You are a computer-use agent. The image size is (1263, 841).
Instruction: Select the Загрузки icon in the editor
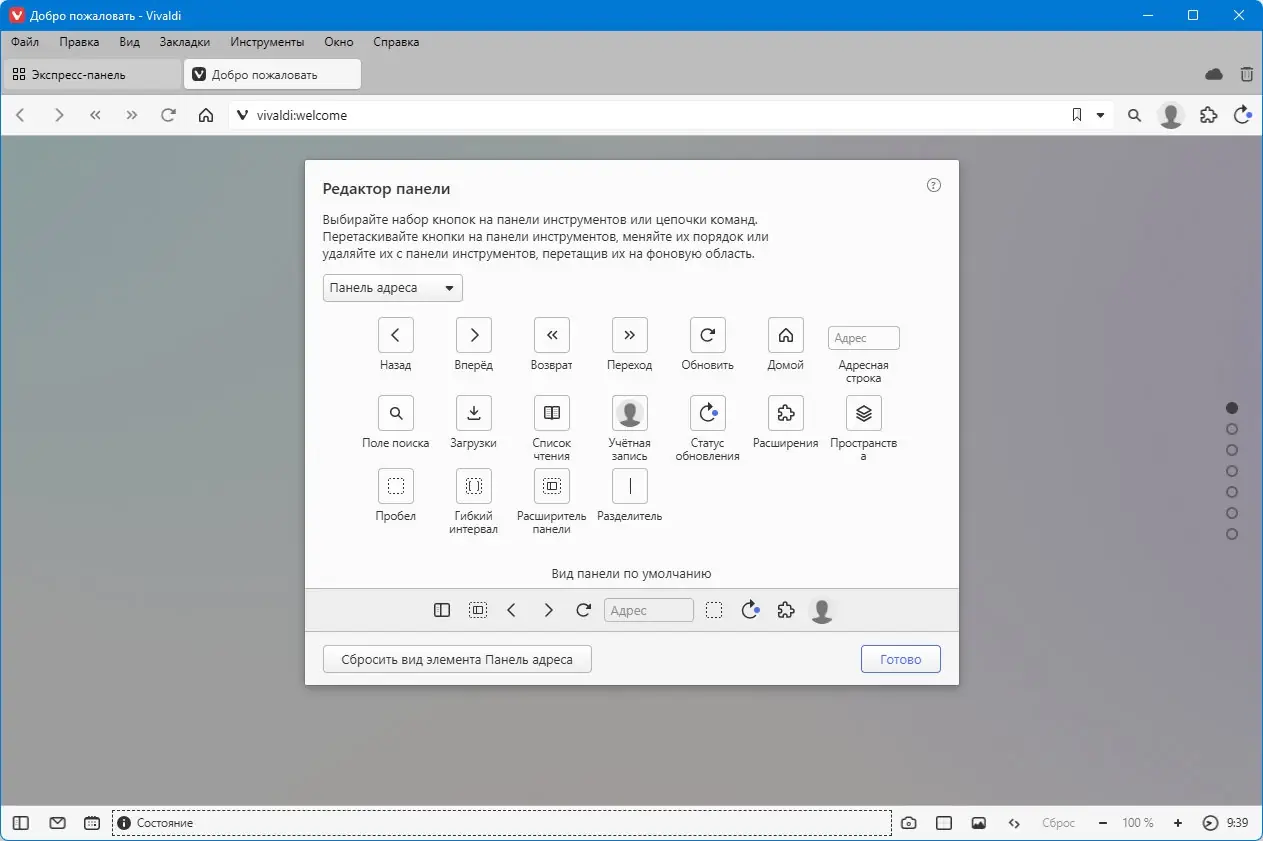click(473, 412)
